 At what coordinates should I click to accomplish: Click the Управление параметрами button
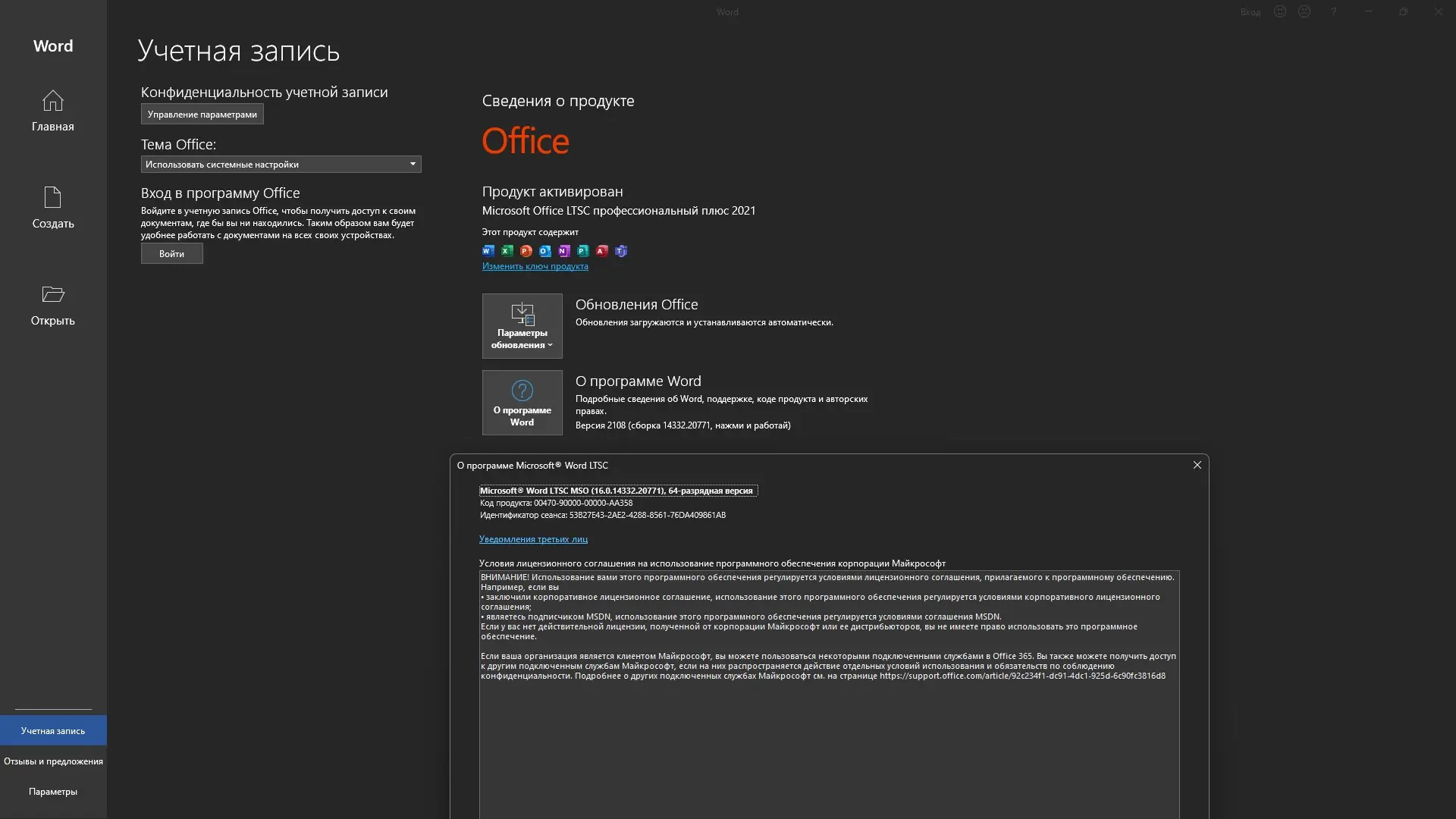pyautogui.click(x=202, y=115)
